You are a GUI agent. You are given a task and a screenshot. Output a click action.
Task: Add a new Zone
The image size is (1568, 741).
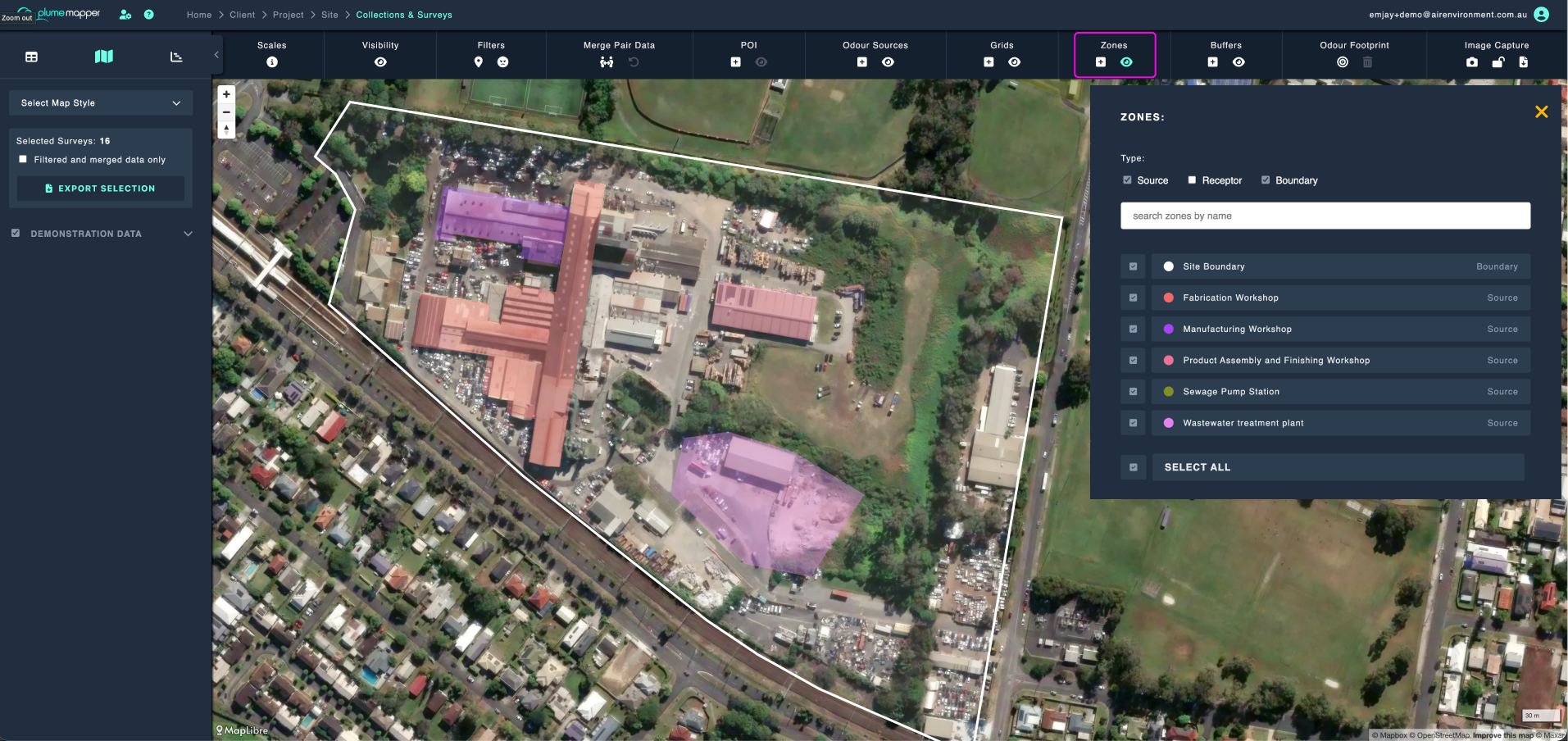[x=1101, y=62]
